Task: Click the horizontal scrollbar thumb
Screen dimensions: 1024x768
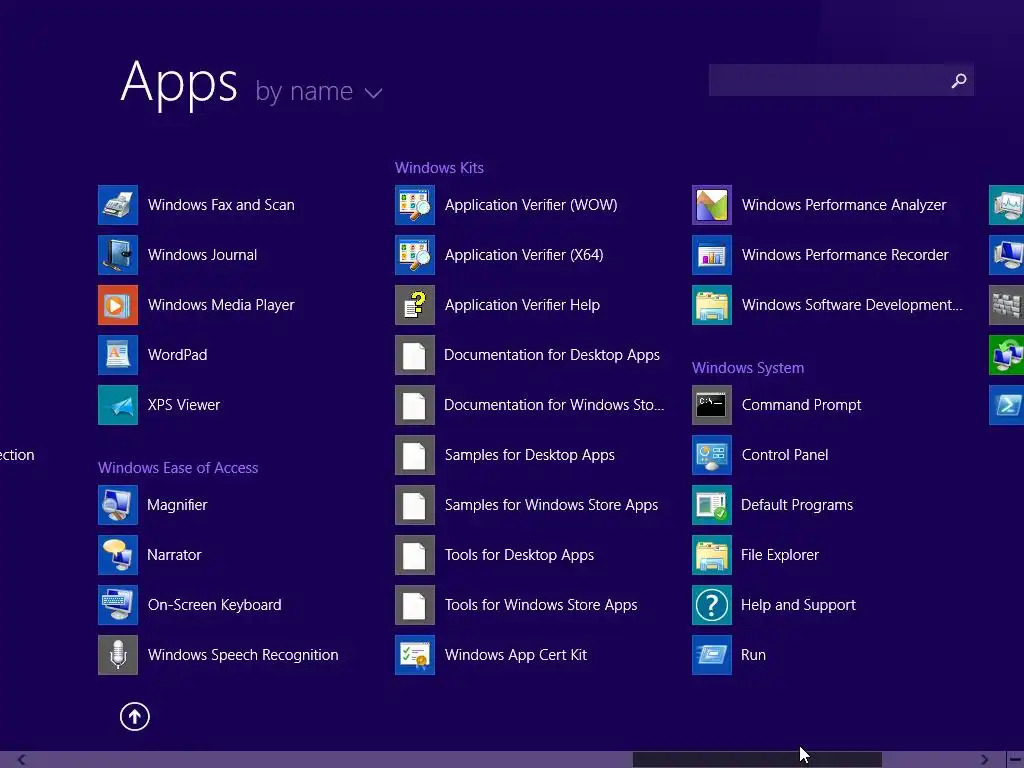Action: (757, 760)
